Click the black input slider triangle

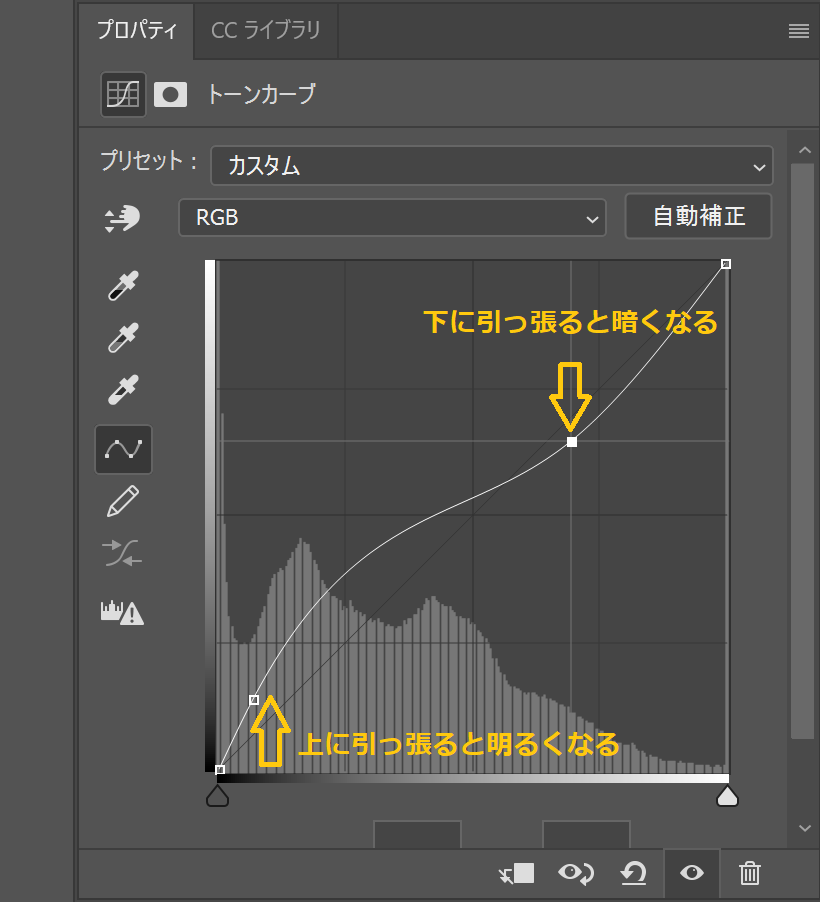tap(218, 796)
